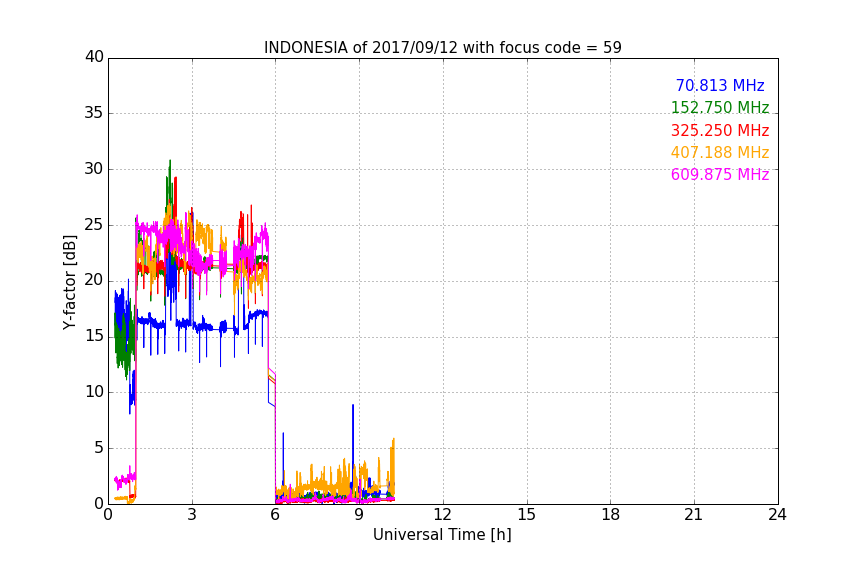The width and height of the screenshot is (864, 576).
Task: Click x-axis tick label 24
Action: coord(777,515)
